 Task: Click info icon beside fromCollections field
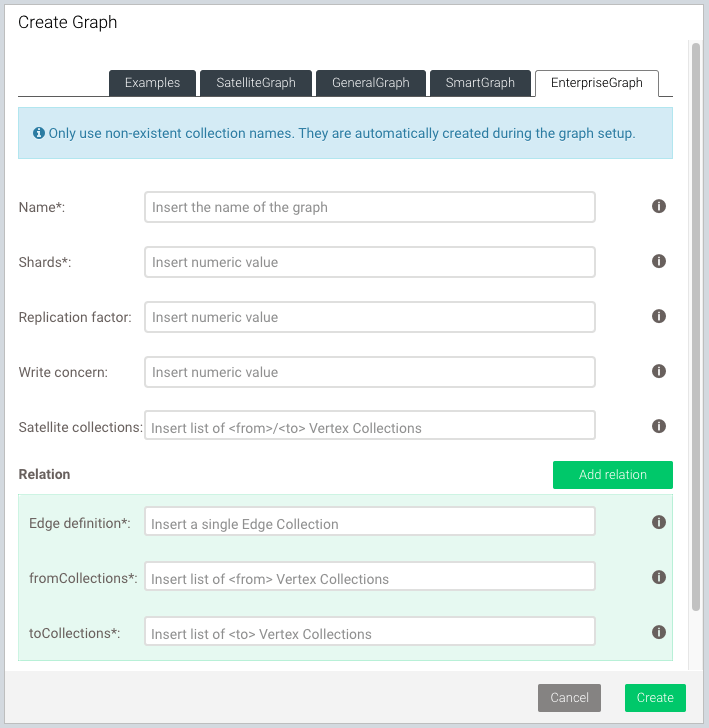tap(659, 577)
